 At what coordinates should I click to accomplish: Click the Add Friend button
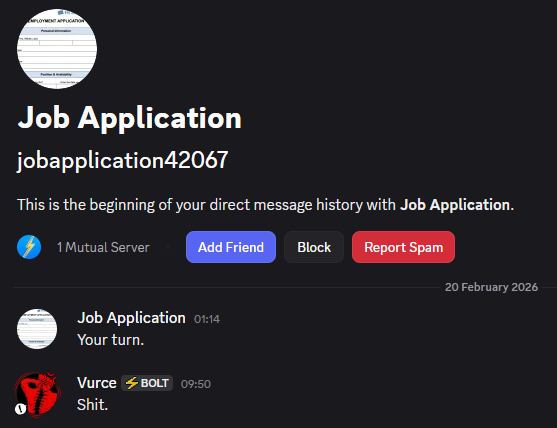pos(231,247)
